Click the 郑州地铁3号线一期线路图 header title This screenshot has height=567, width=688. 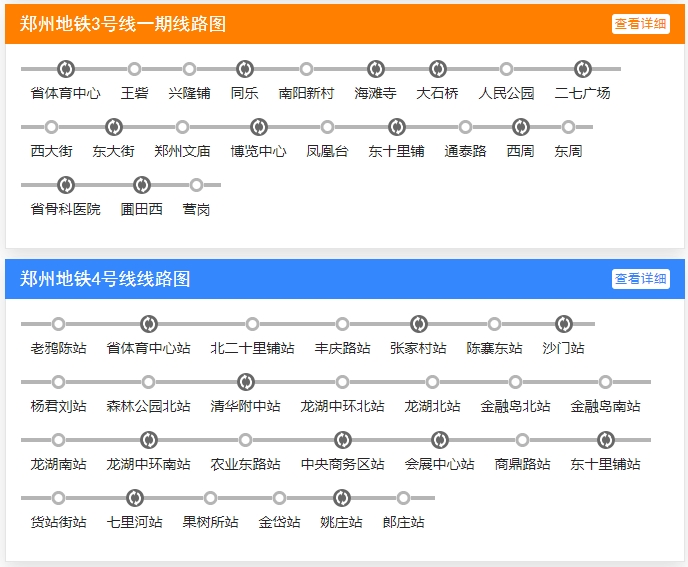(123, 24)
